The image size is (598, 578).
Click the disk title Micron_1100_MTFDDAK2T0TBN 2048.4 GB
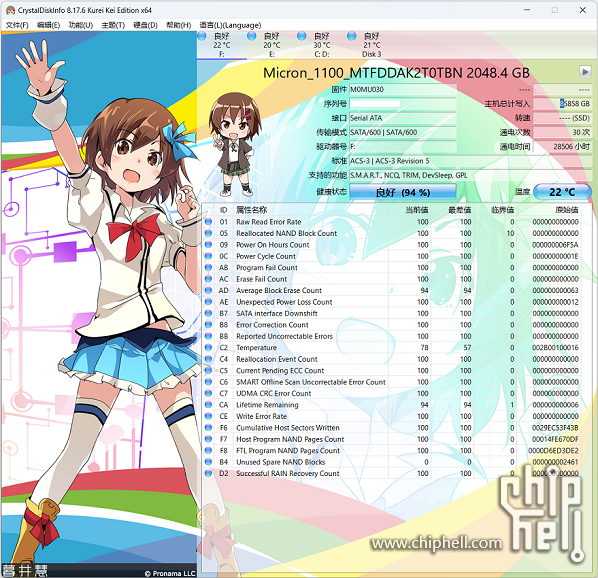click(x=396, y=72)
